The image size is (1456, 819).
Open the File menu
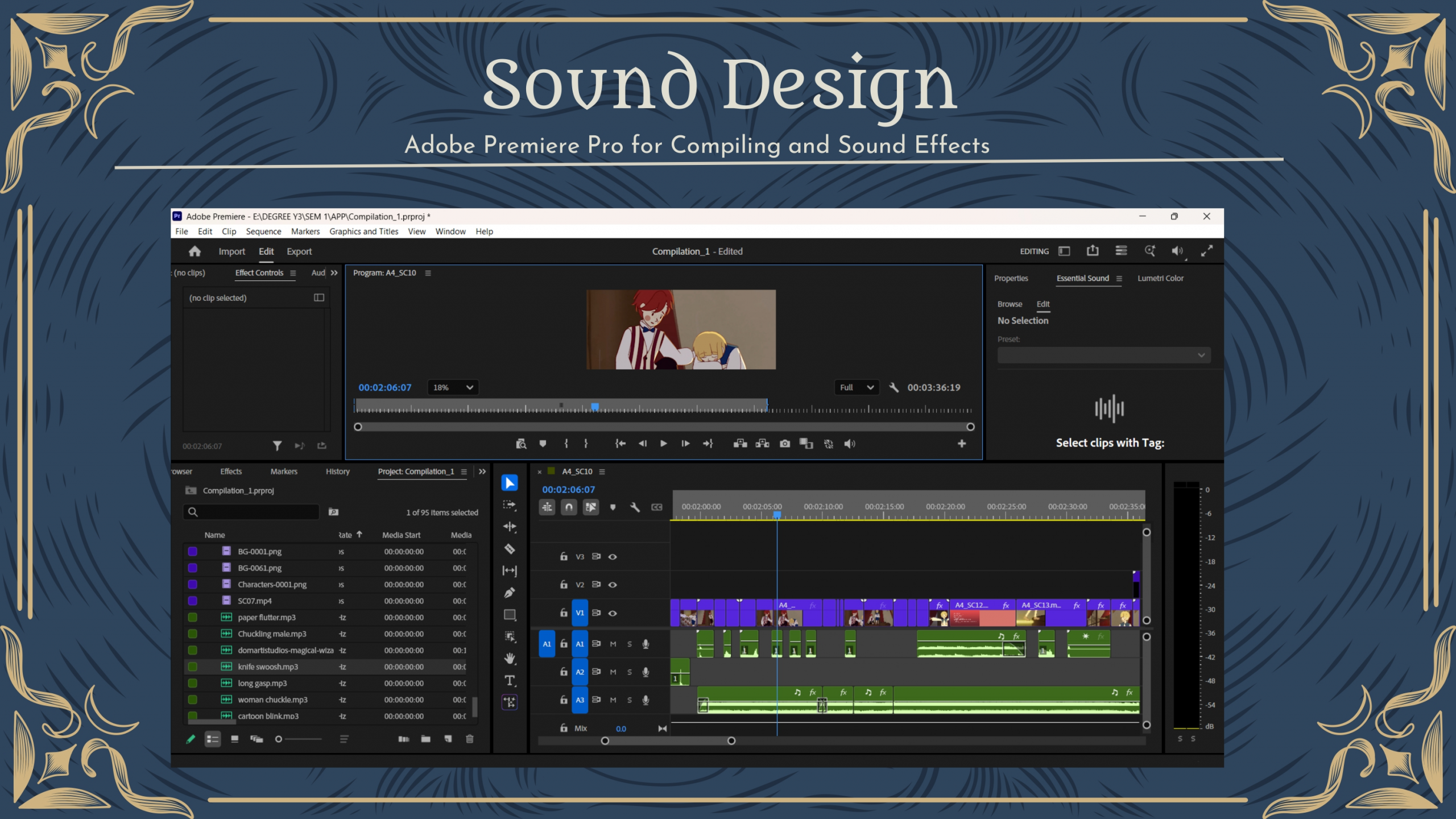coord(181,231)
